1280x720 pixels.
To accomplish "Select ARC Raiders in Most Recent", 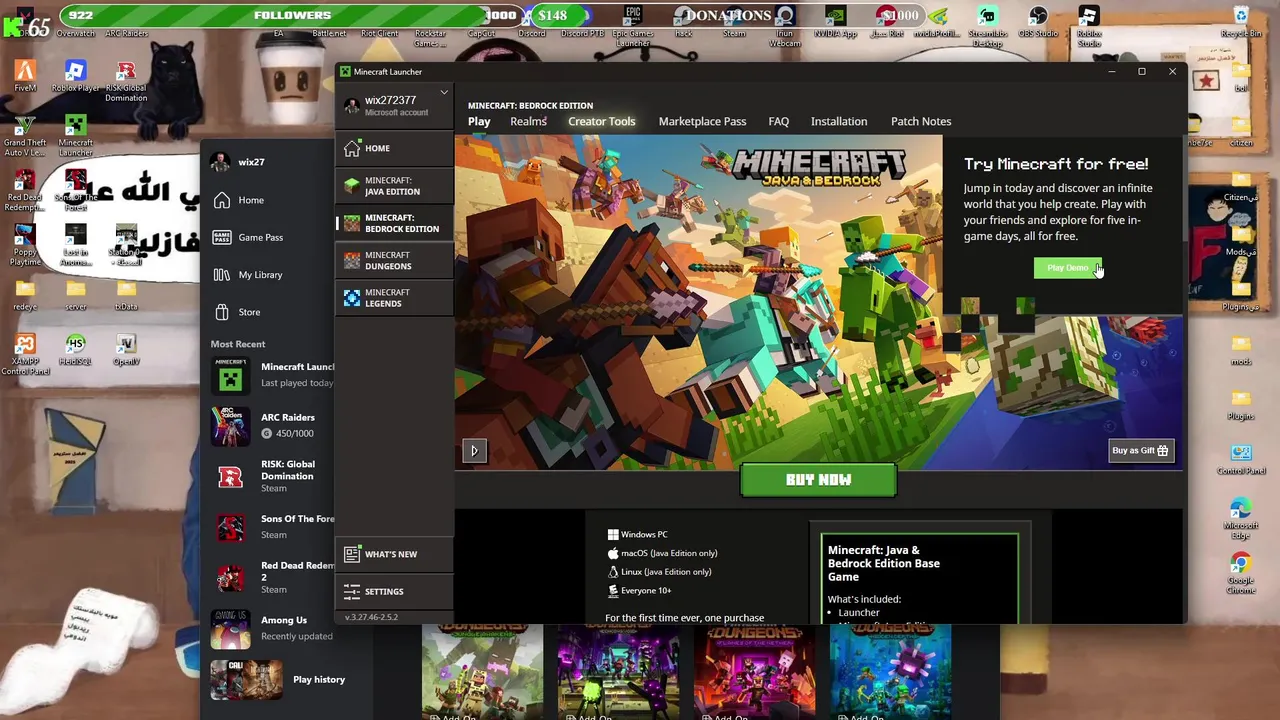I will 271,425.
